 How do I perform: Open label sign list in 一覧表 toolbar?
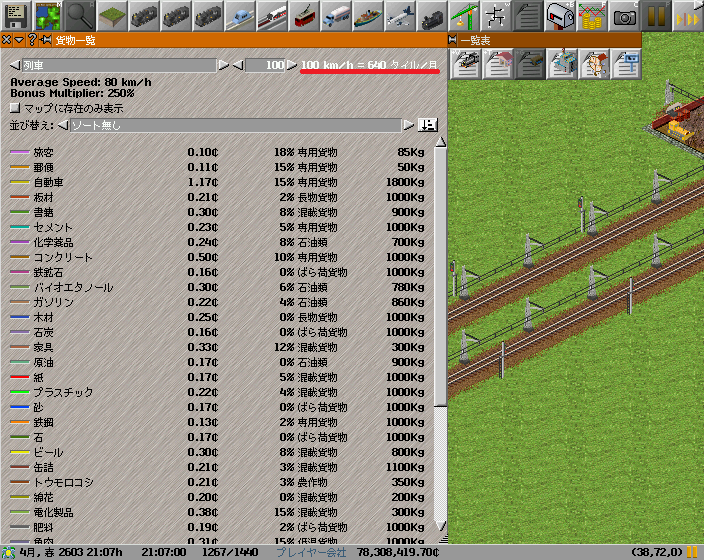click(626, 64)
